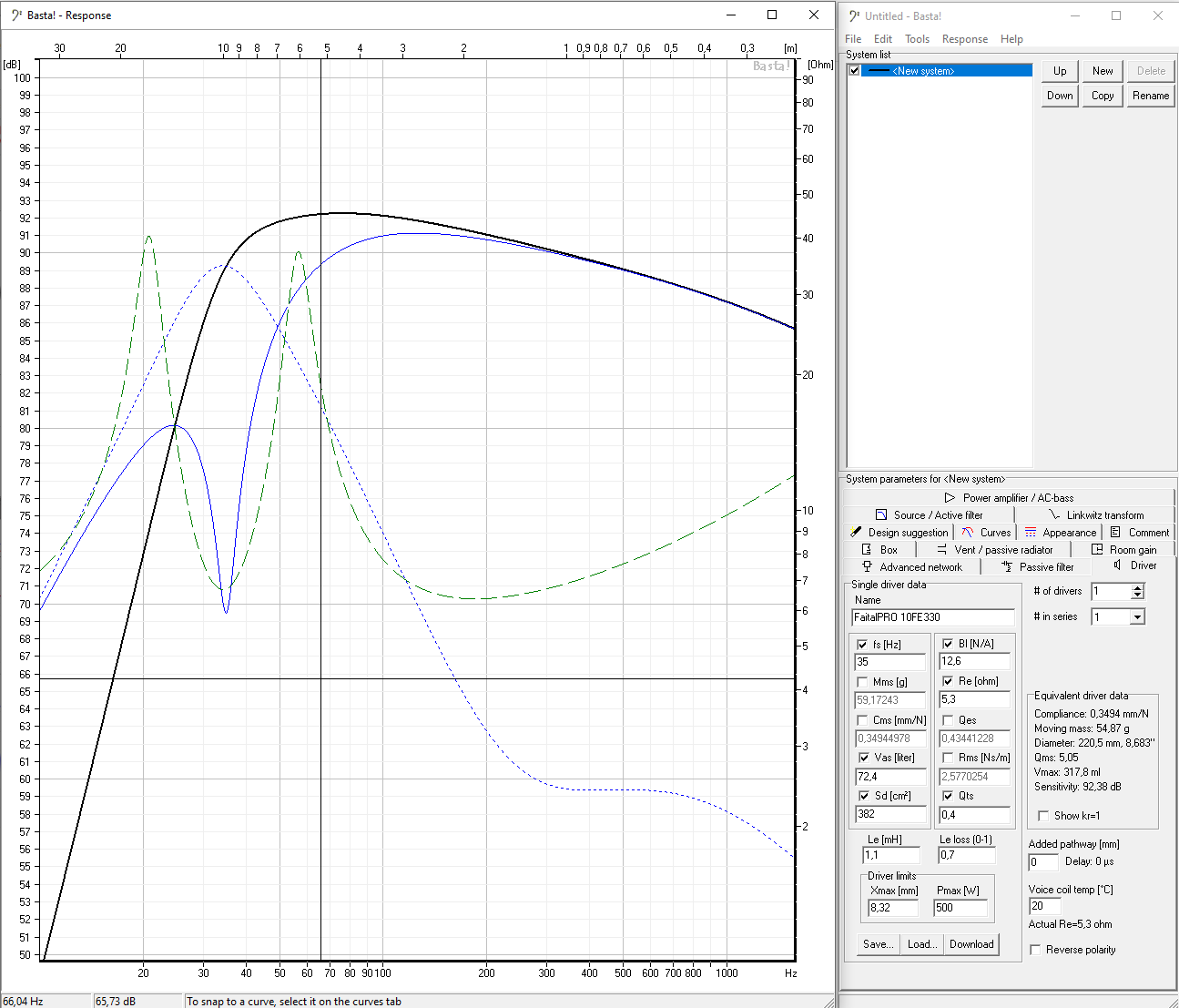Click the Save... driver button
The height and width of the screenshot is (1008, 1179).
click(x=879, y=944)
